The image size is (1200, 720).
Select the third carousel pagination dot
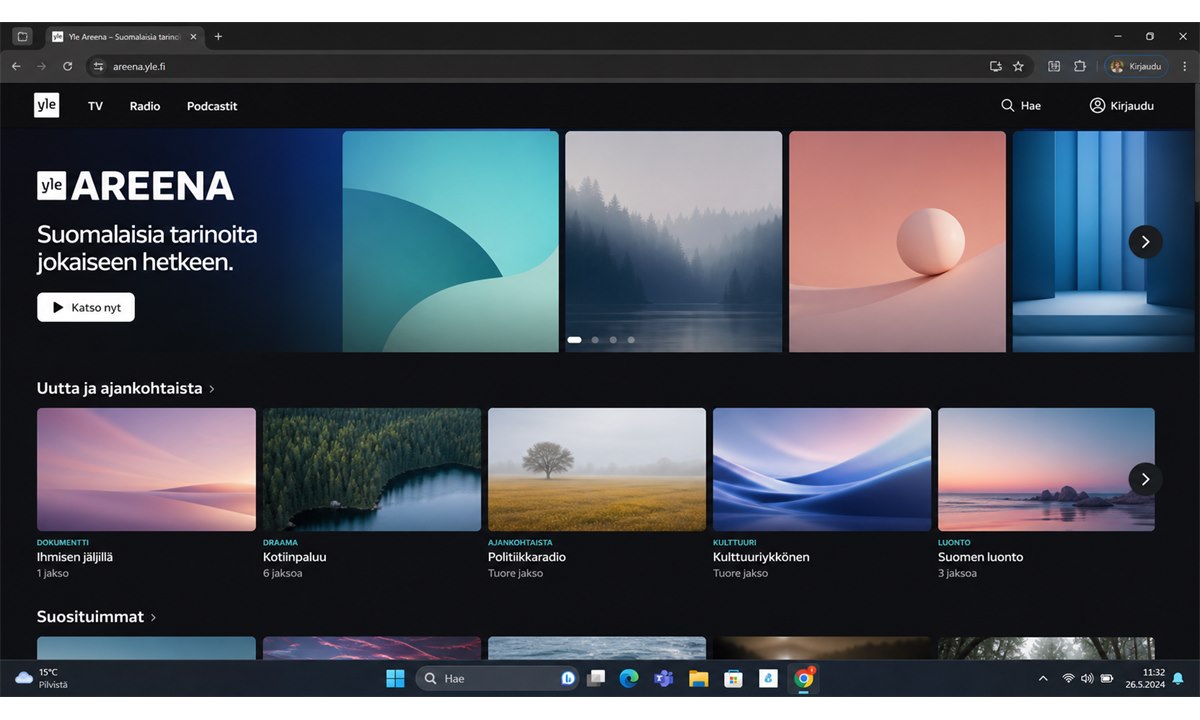tap(613, 340)
